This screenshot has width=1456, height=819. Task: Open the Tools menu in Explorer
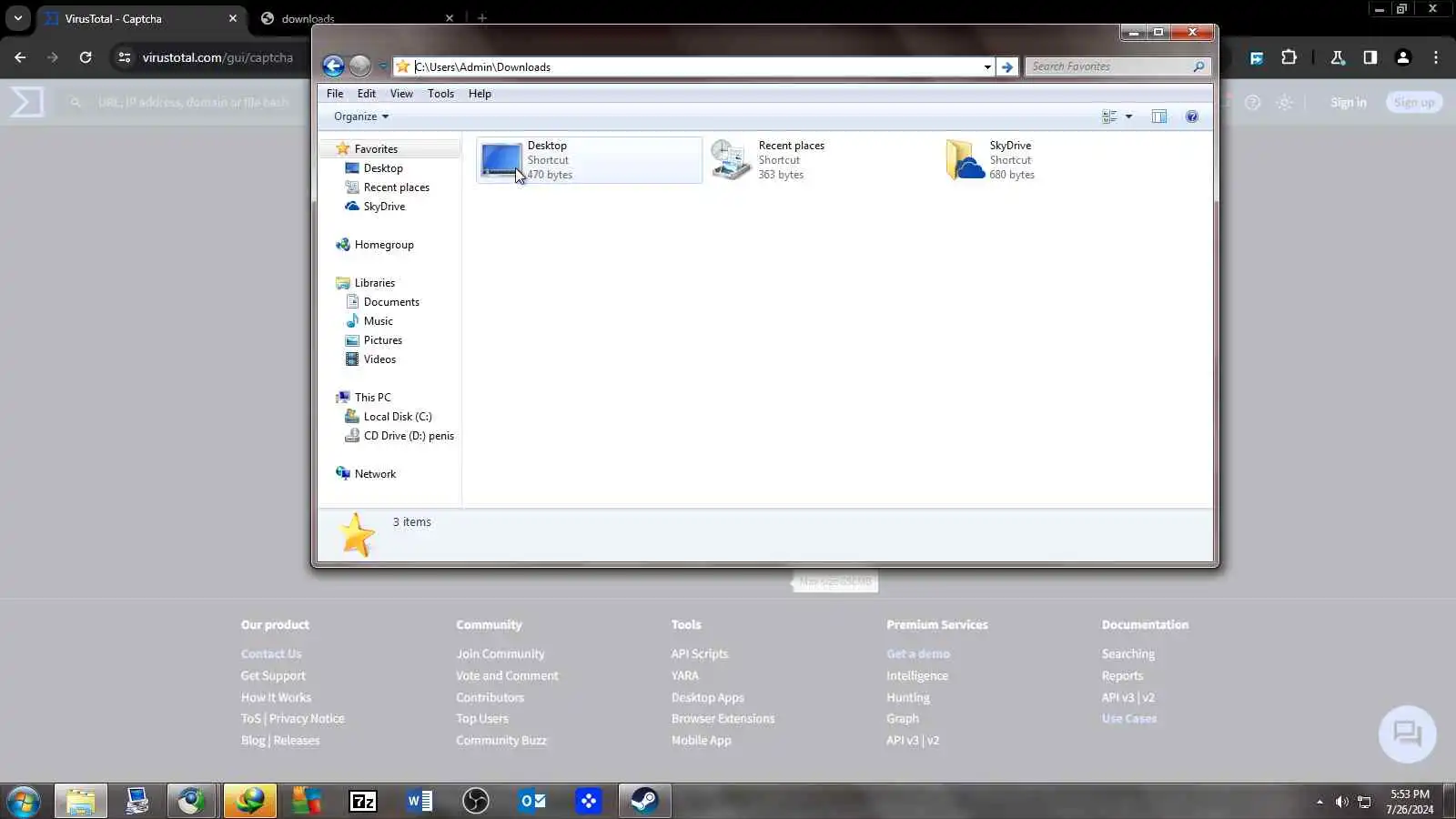[x=440, y=94]
